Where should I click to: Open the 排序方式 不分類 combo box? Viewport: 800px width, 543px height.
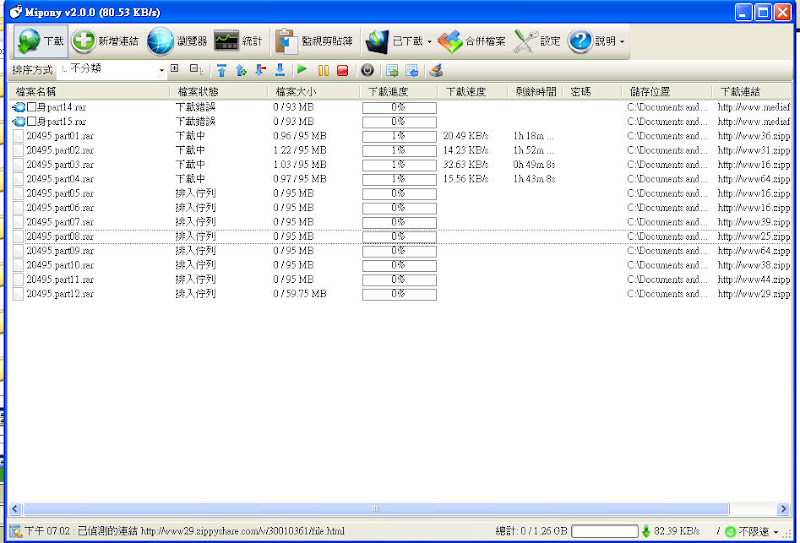click(111, 70)
